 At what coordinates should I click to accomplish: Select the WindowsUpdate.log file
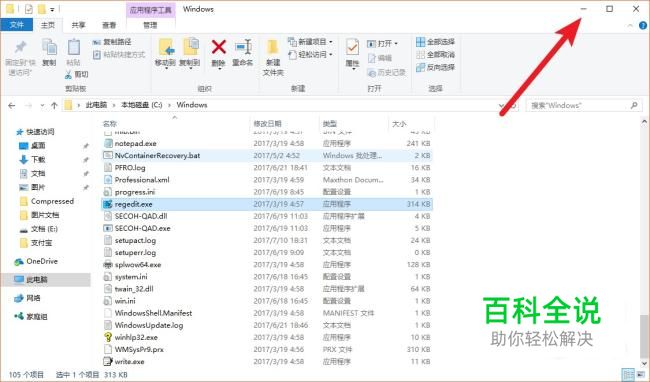pos(149,325)
